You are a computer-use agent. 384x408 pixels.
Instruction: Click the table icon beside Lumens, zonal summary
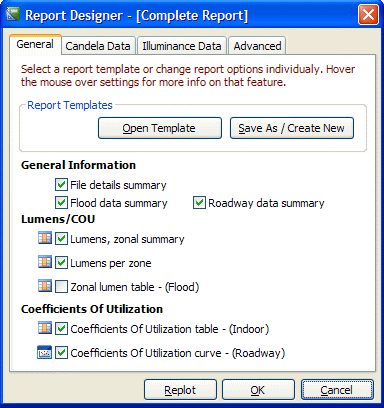tap(45, 238)
